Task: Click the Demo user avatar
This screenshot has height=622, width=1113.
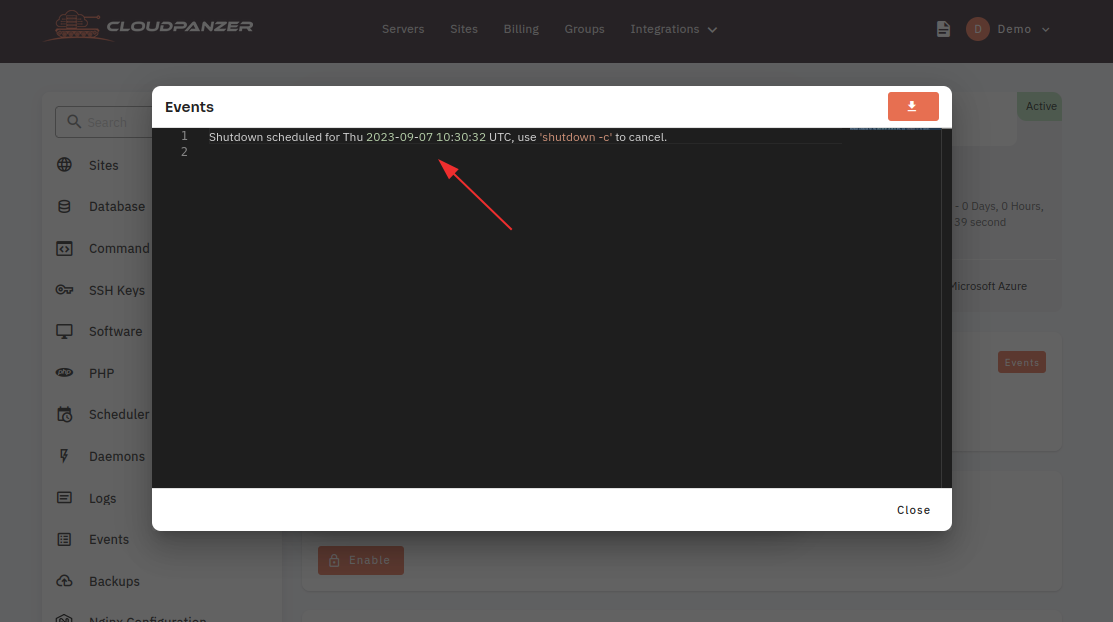Action: tap(977, 29)
